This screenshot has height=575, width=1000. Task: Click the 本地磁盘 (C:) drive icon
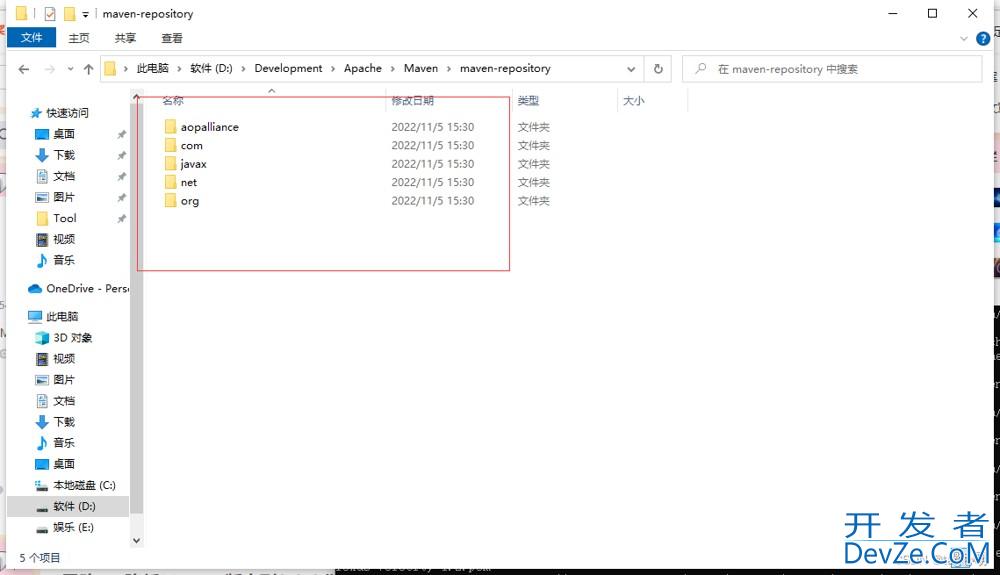click(42, 486)
